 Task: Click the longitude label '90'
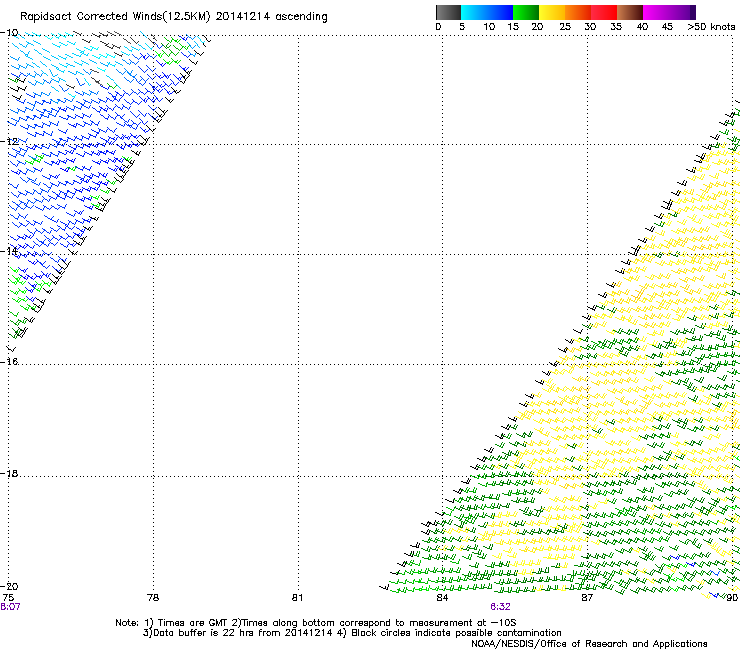pyautogui.click(x=732, y=598)
